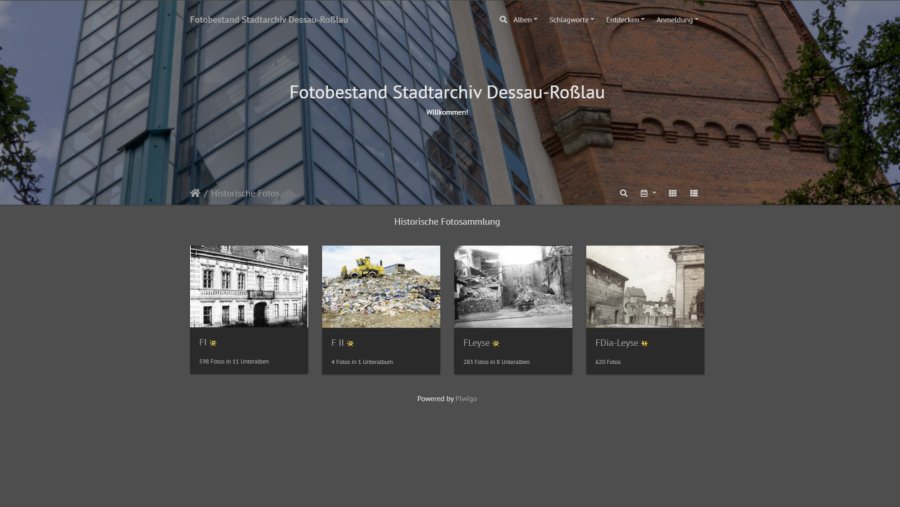Open the Entdecken dropdown
Viewport: 900px width, 507px height.
tap(625, 20)
